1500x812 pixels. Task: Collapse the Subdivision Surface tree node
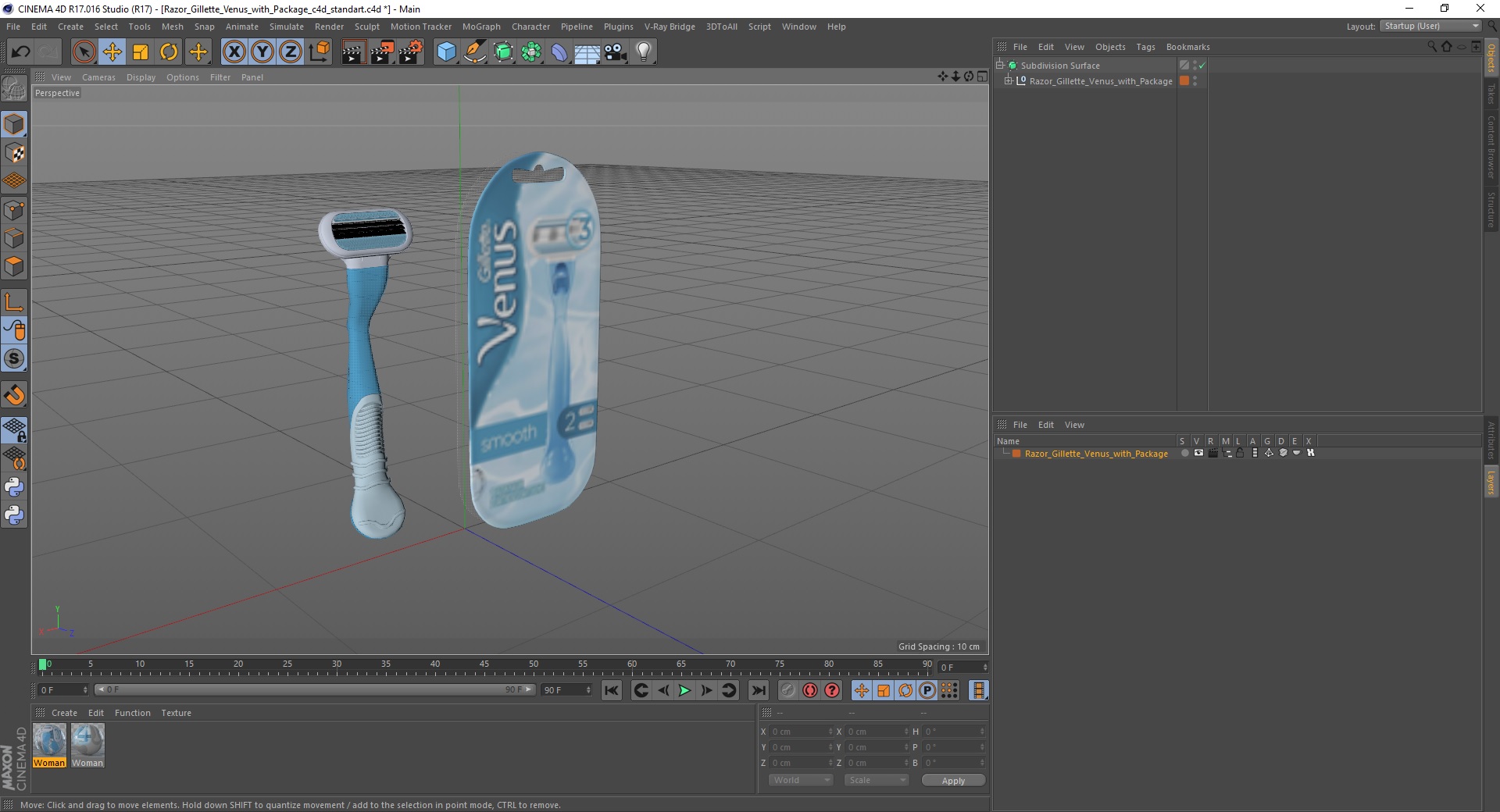[x=1000, y=66]
